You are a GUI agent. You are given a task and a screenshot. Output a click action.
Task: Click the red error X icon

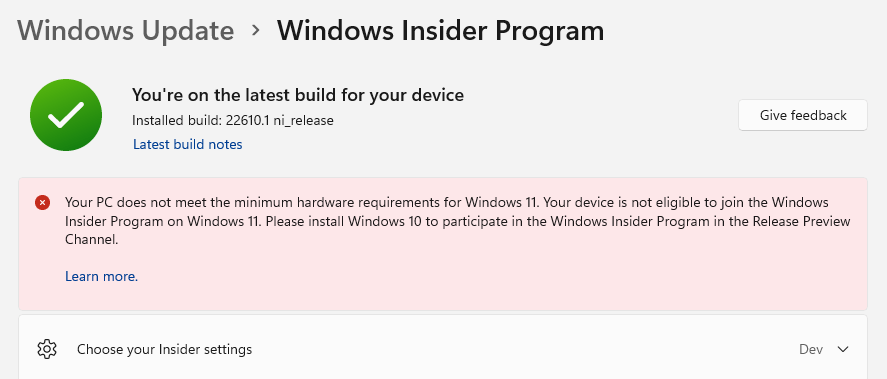click(x=42, y=202)
